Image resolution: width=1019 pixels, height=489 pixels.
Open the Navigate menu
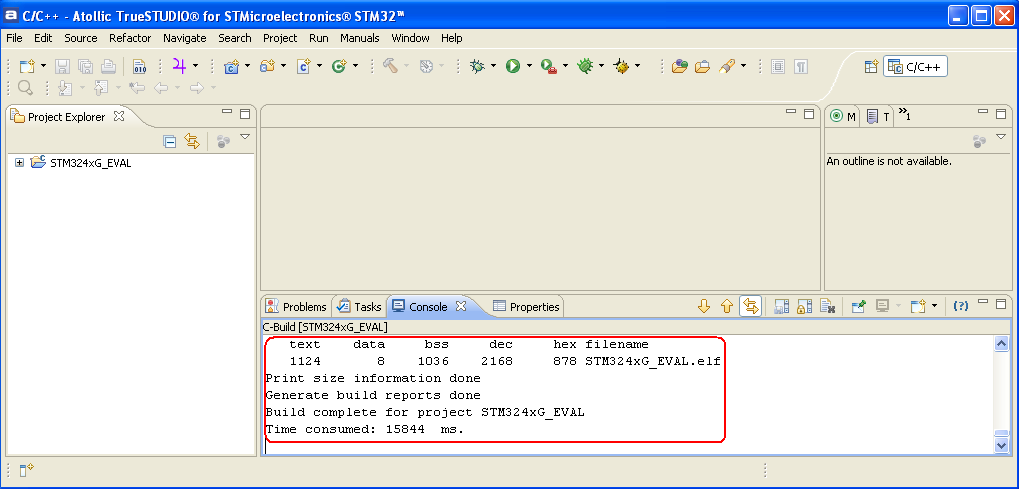point(185,38)
